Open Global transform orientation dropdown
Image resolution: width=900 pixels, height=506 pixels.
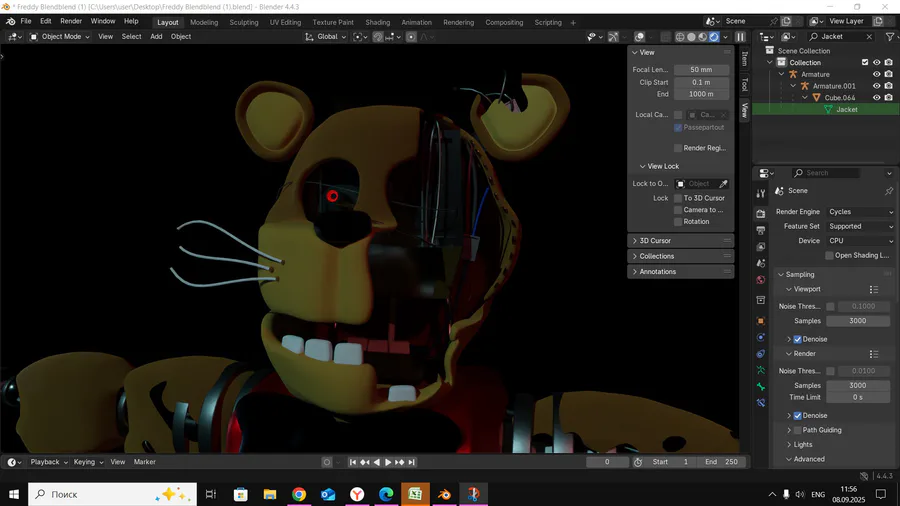tap(325, 37)
